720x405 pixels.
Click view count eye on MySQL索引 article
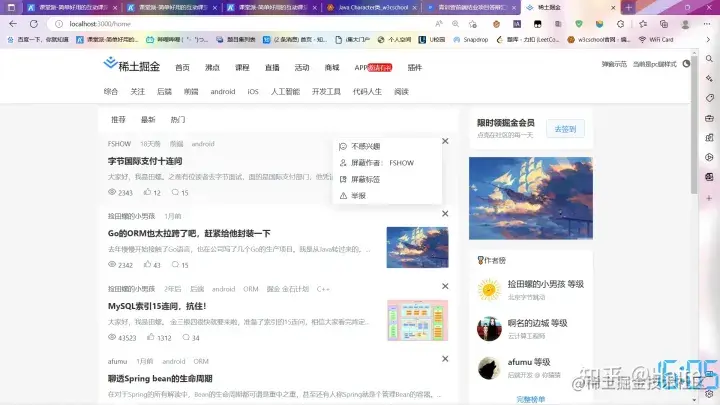coord(112,337)
